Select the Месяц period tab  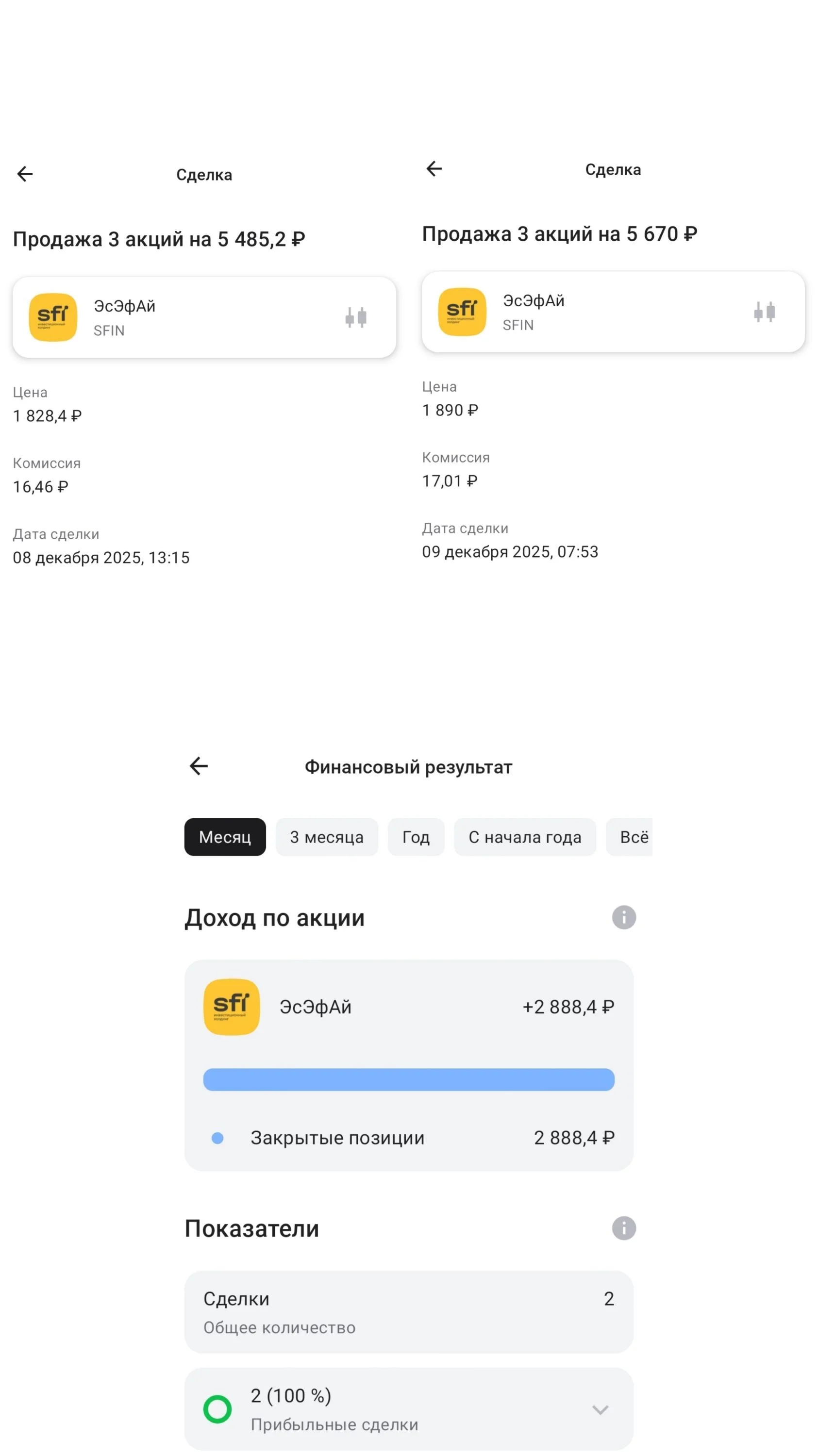225,837
